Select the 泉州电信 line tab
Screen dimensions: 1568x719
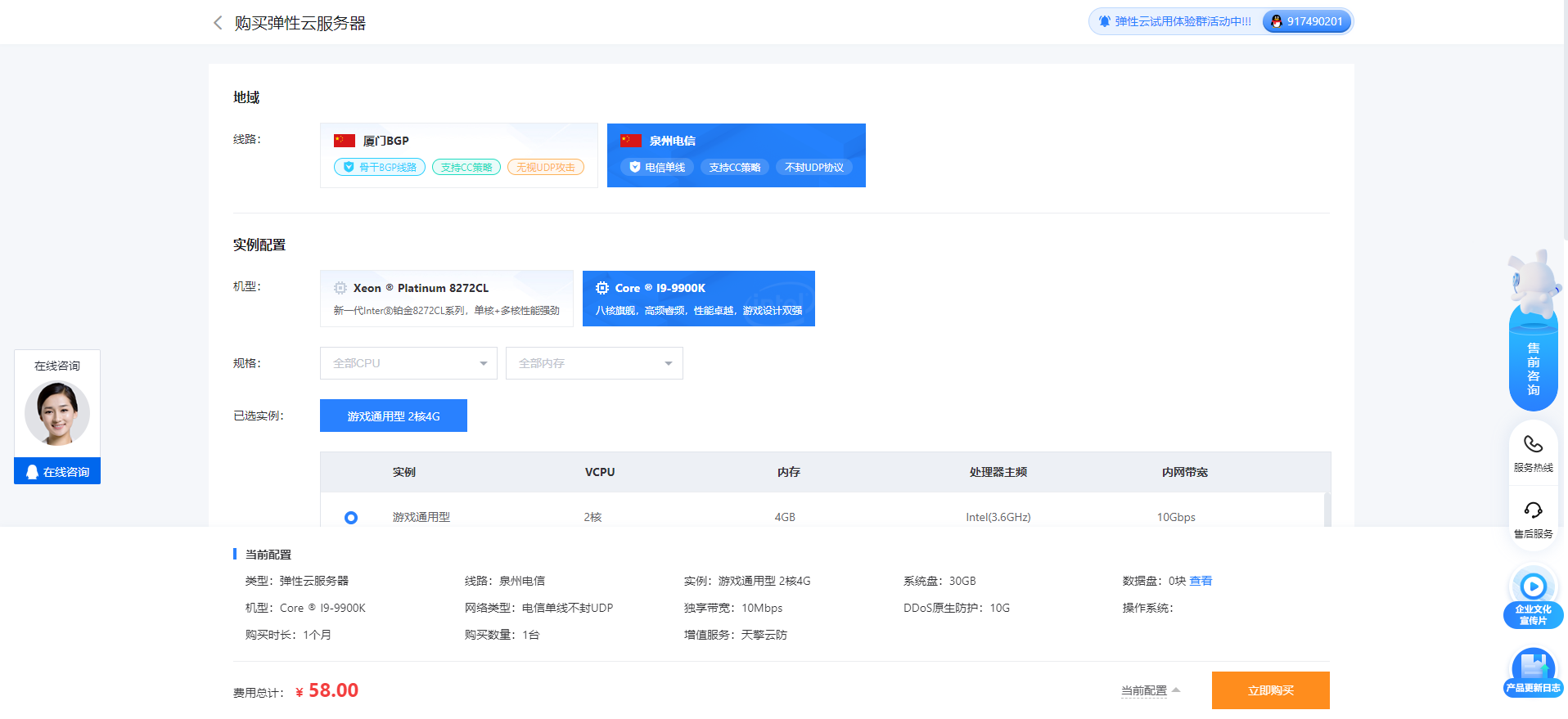(x=736, y=155)
